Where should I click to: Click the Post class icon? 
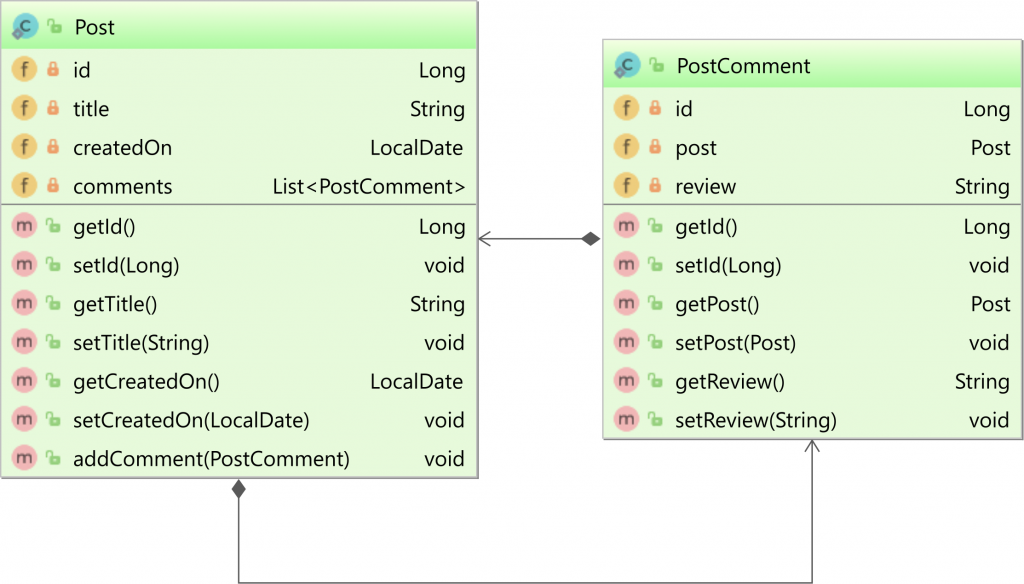point(24,27)
